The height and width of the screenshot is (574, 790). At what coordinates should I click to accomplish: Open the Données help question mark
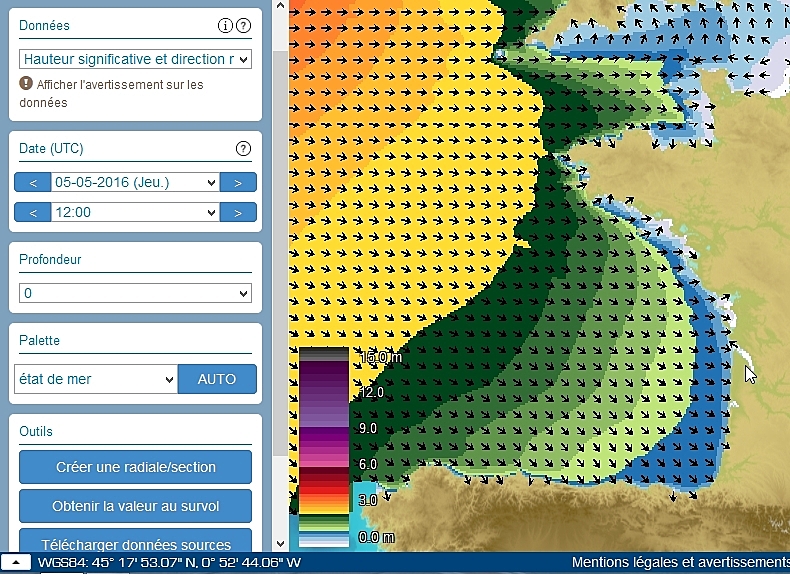pos(244,26)
